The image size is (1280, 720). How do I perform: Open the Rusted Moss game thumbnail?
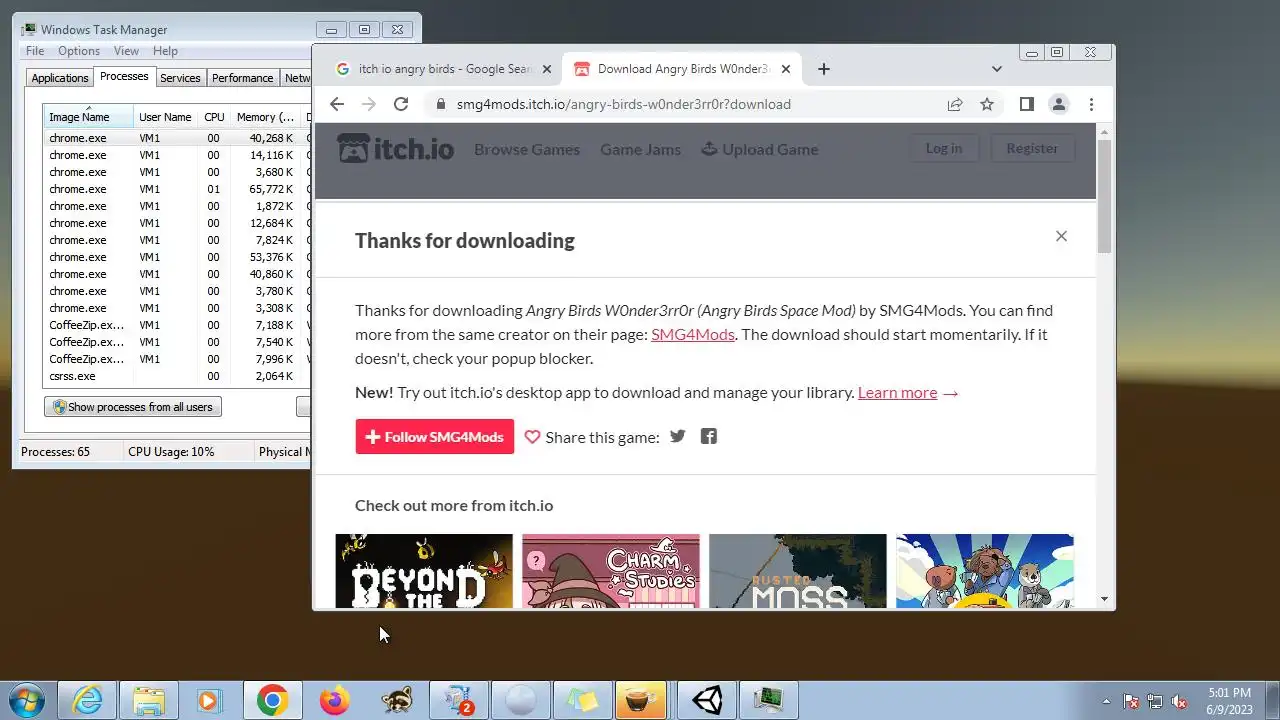tap(797, 571)
